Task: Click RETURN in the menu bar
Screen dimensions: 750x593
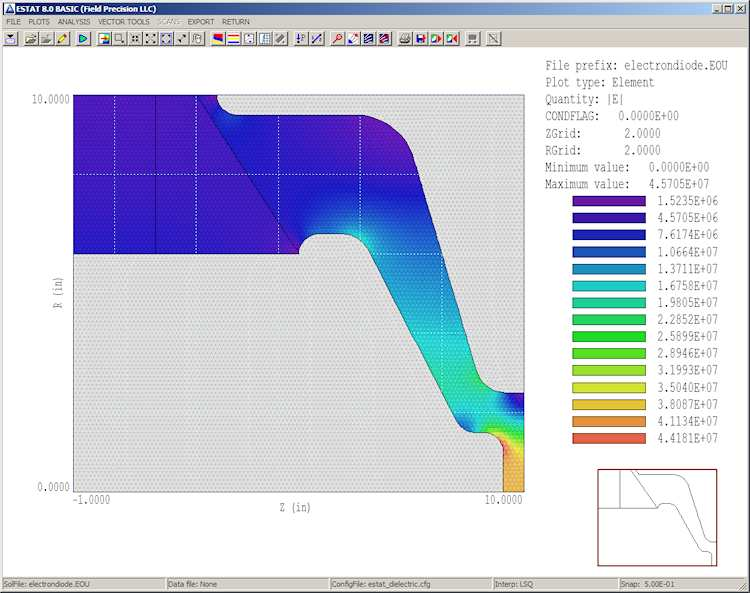Action: pos(236,21)
